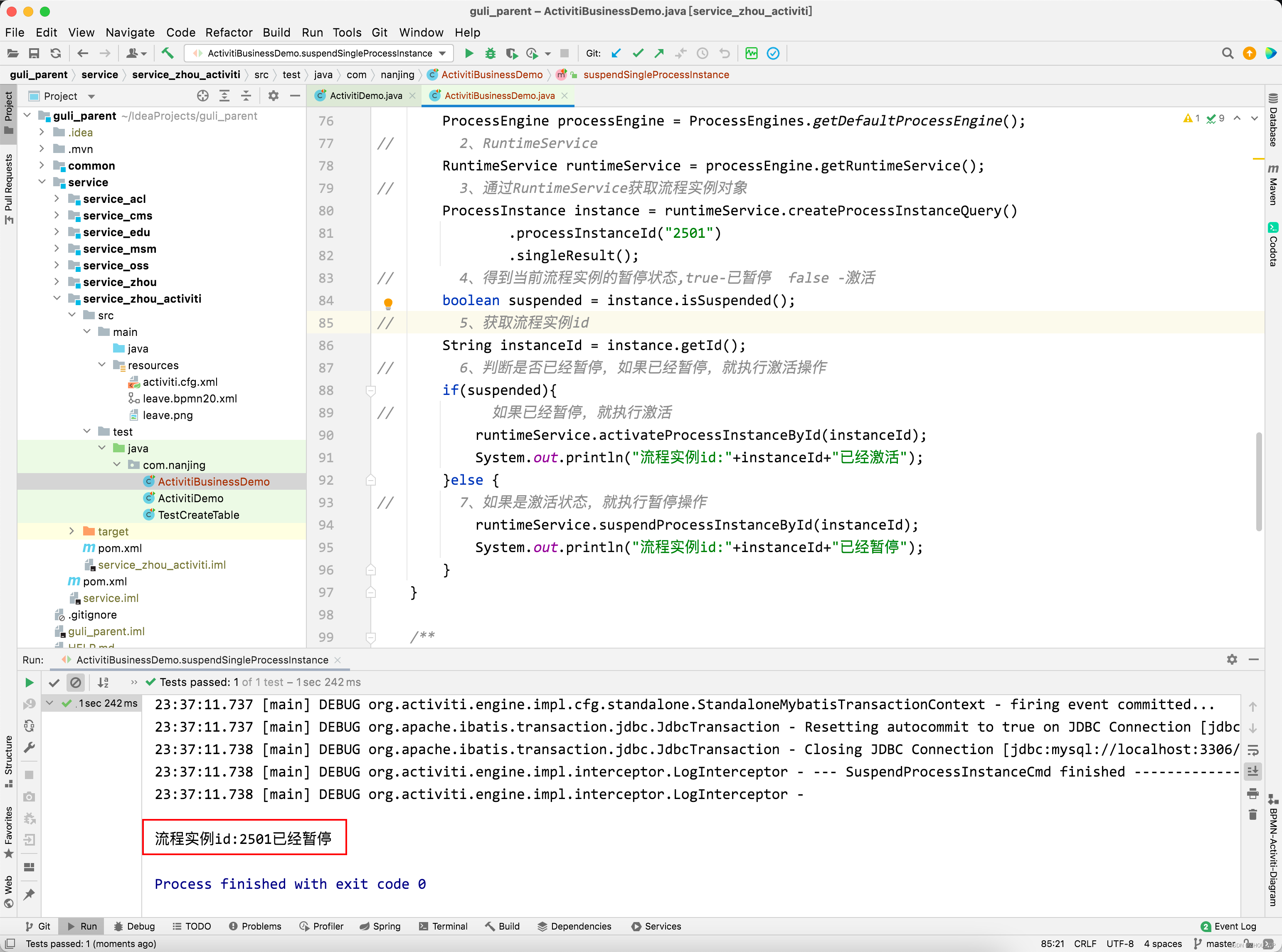Toggle Show Passed tests filter in the test runner
1282x952 pixels.
pyautogui.click(x=54, y=682)
